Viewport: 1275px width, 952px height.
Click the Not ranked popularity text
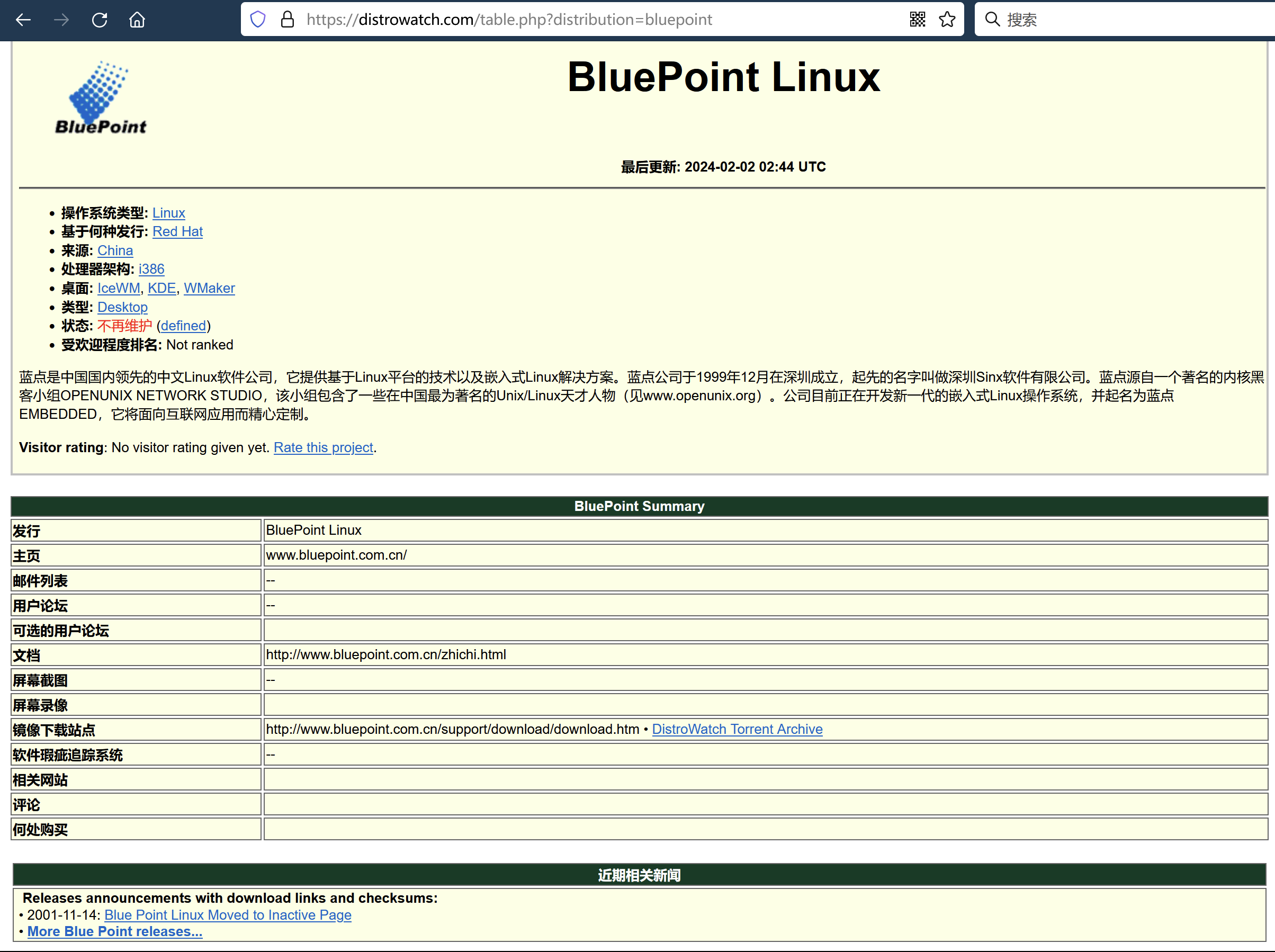click(x=200, y=344)
